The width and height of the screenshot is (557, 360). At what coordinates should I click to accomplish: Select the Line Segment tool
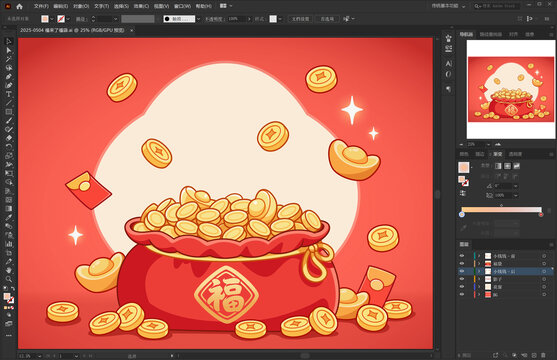point(9,103)
